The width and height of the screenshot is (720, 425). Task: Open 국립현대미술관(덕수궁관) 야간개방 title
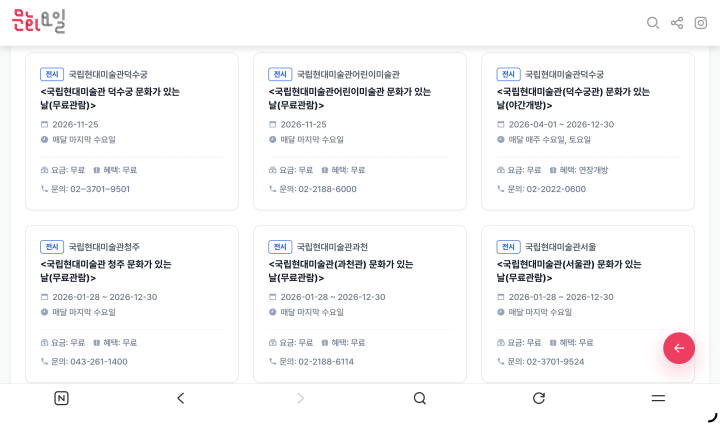573,98
